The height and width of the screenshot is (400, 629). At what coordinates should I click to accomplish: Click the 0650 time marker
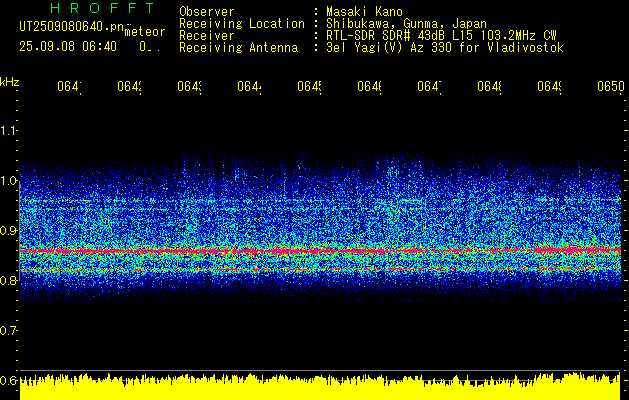(x=611, y=86)
